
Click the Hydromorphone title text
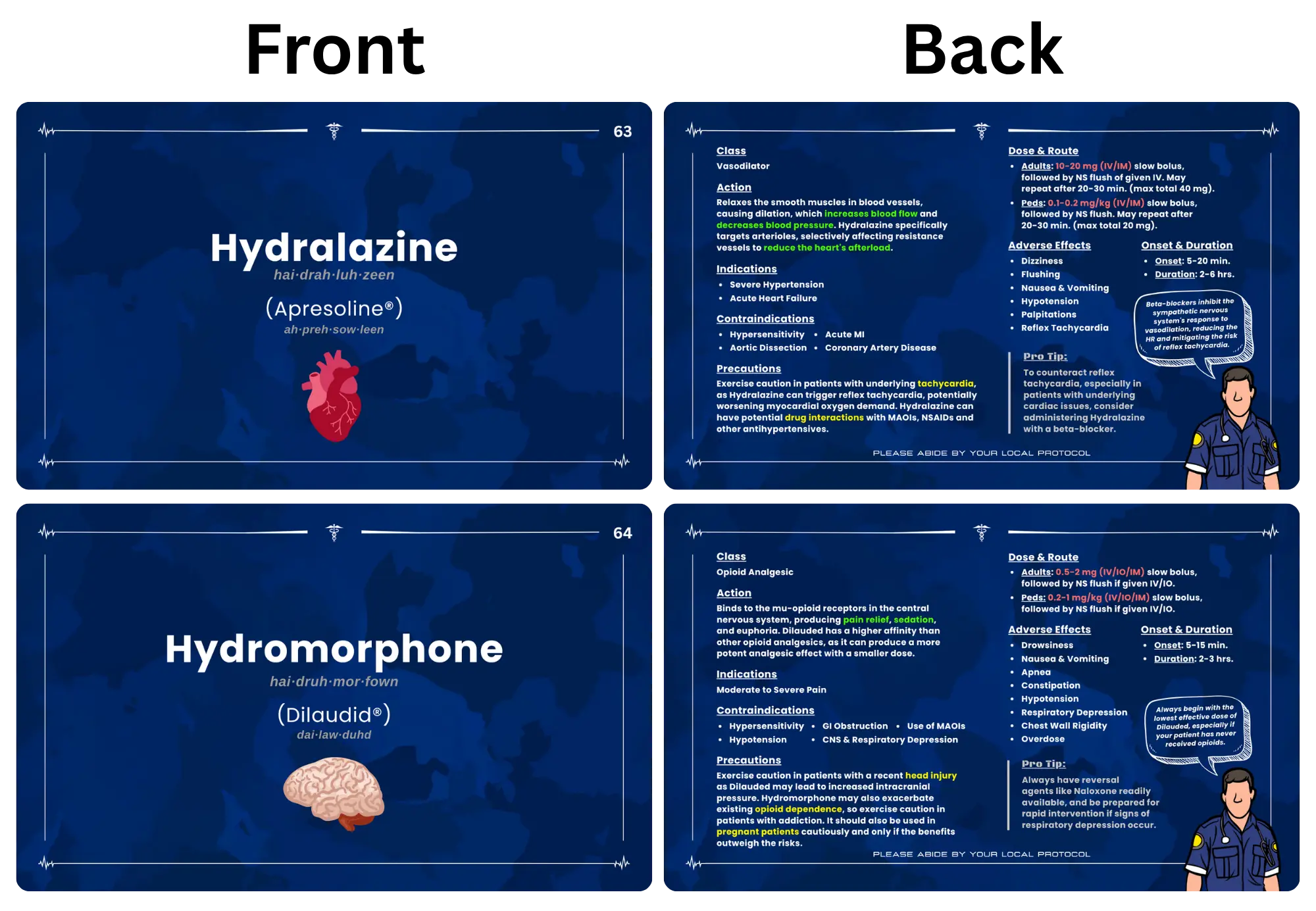click(334, 649)
